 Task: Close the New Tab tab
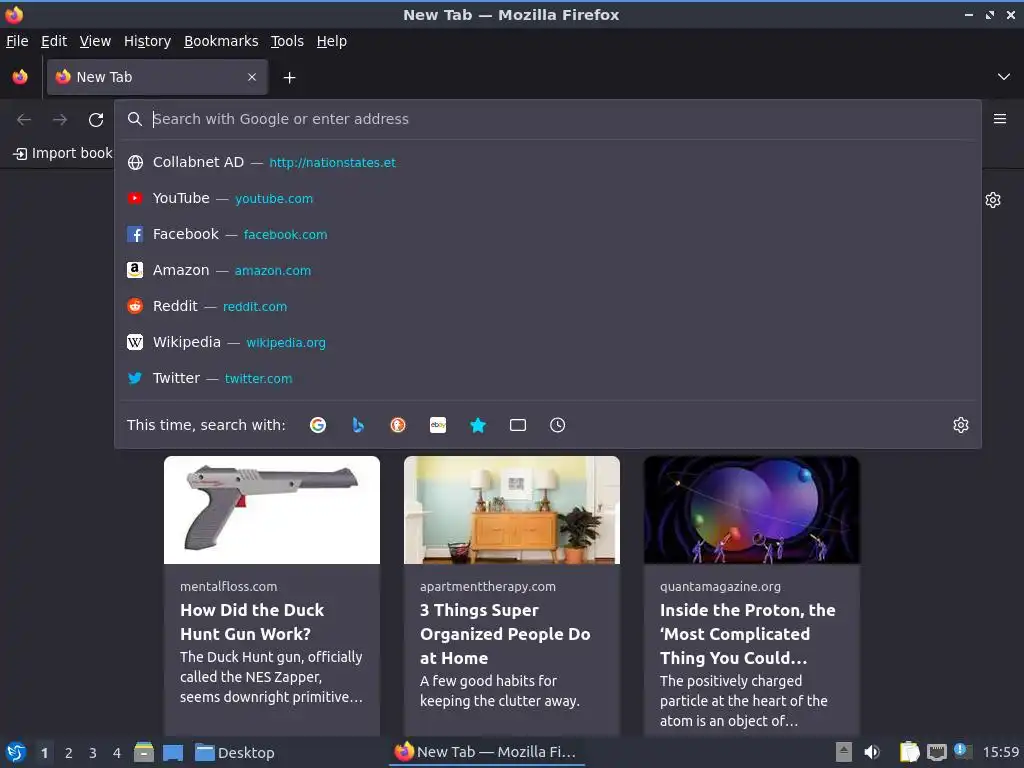252,77
